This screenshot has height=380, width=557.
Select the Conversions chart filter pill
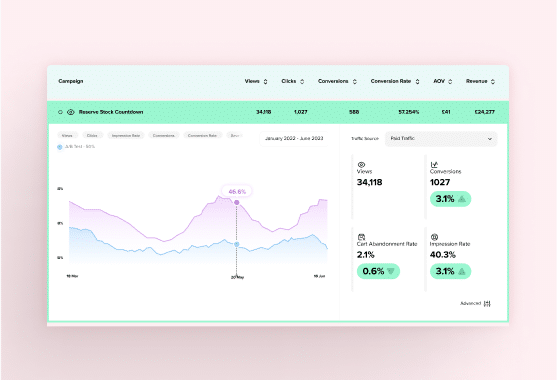click(164, 136)
